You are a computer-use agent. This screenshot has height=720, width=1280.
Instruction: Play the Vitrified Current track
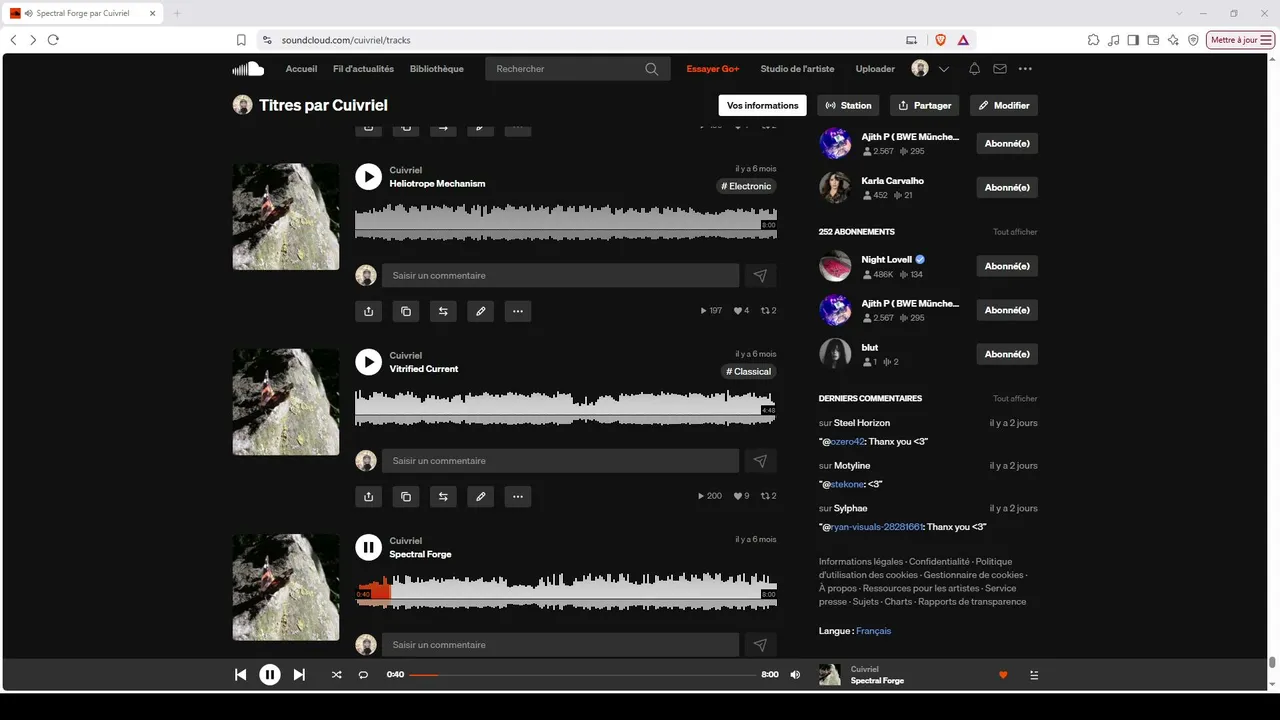click(x=368, y=362)
